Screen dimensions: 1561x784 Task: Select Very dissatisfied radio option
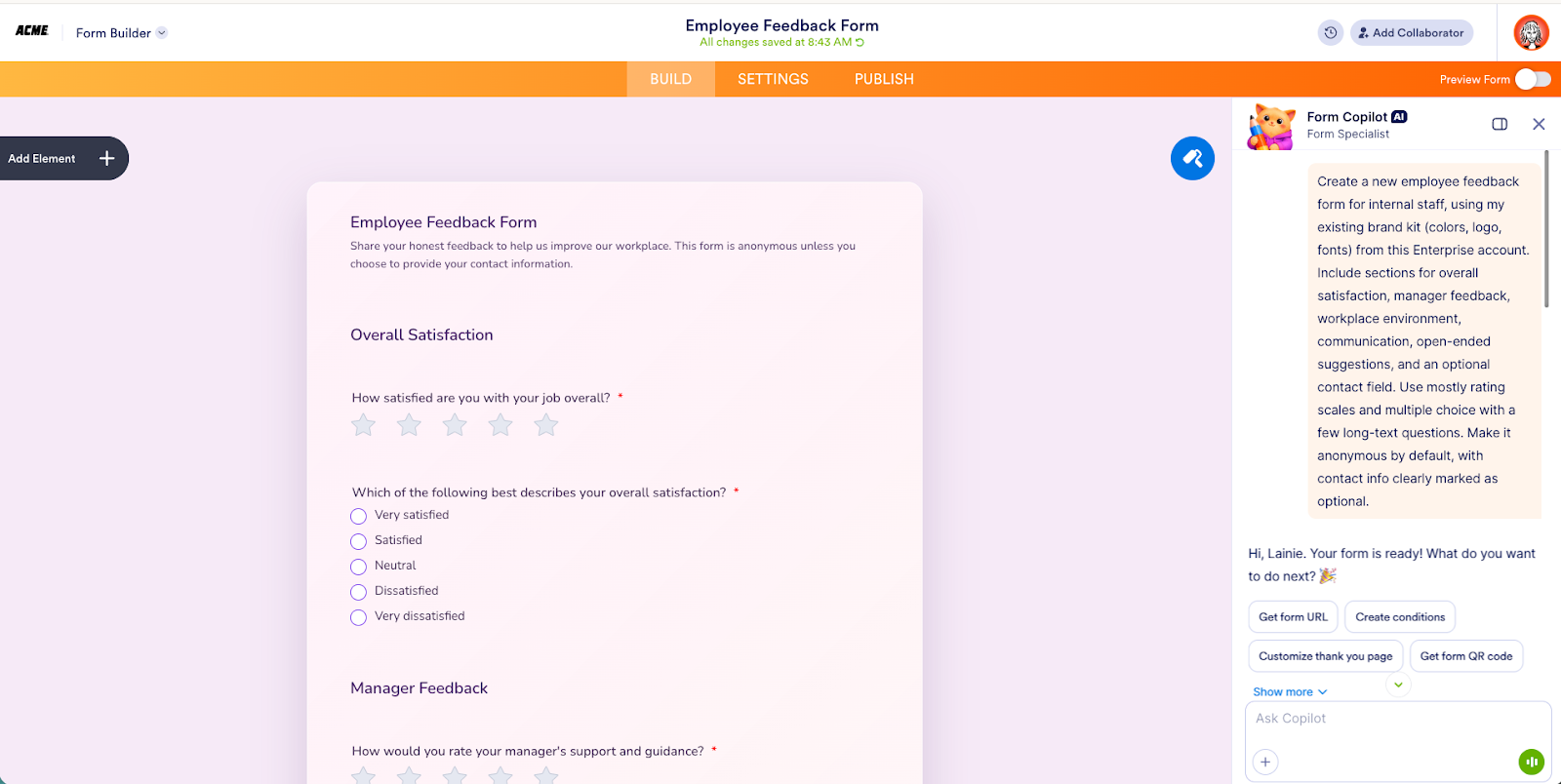coord(358,617)
